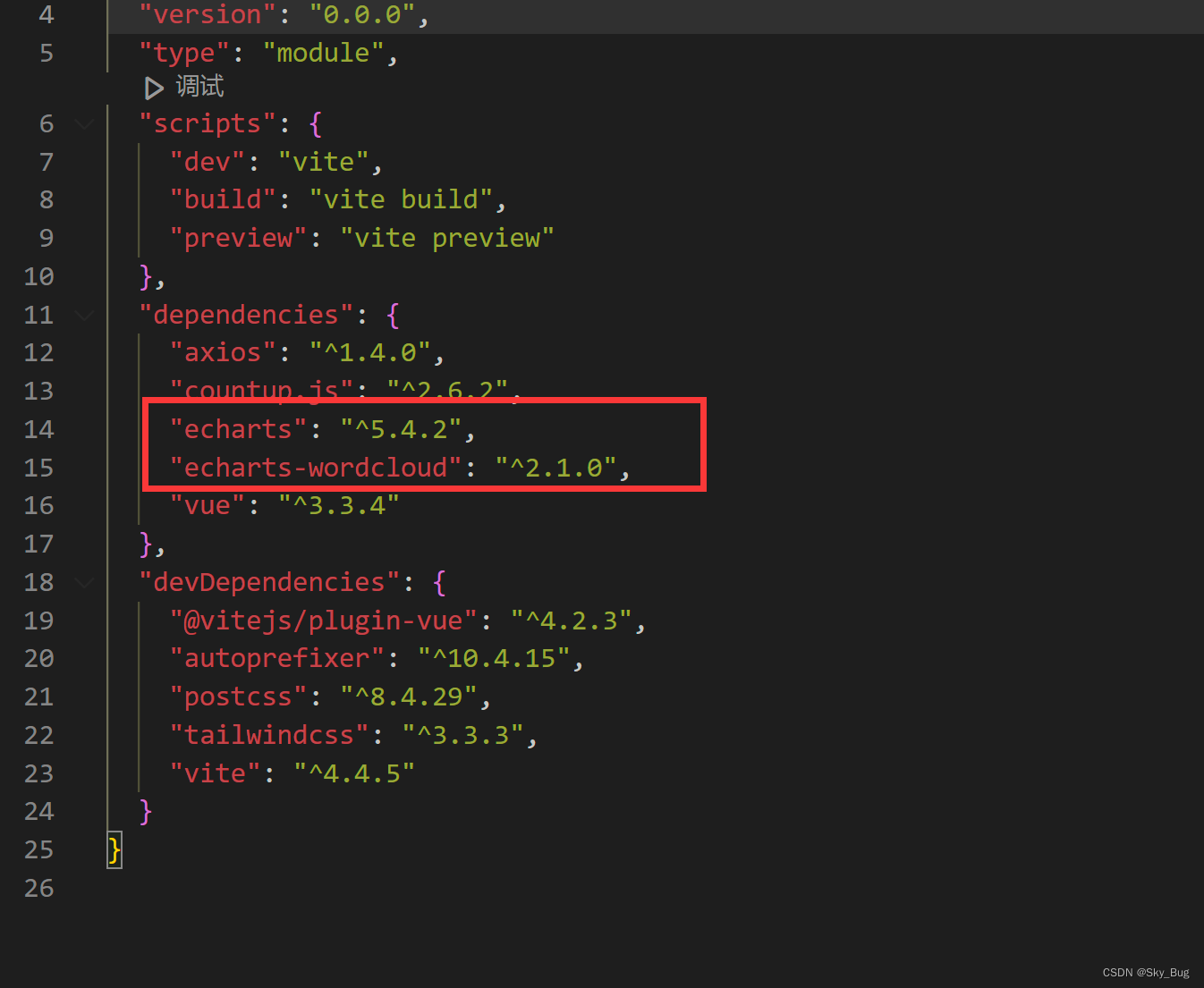The width and height of the screenshot is (1204, 988).
Task: Click the "type" key on line 5
Action: (x=184, y=54)
